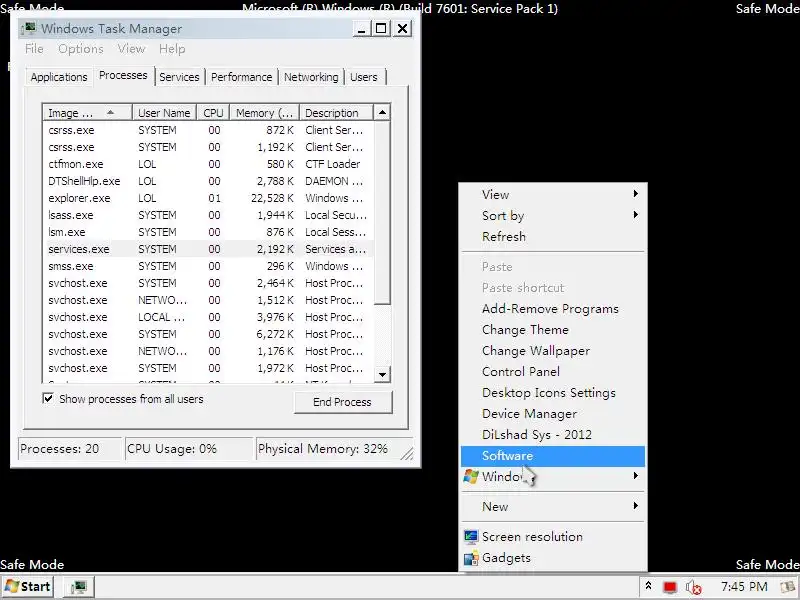Expand the New submenu

point(636,506)
